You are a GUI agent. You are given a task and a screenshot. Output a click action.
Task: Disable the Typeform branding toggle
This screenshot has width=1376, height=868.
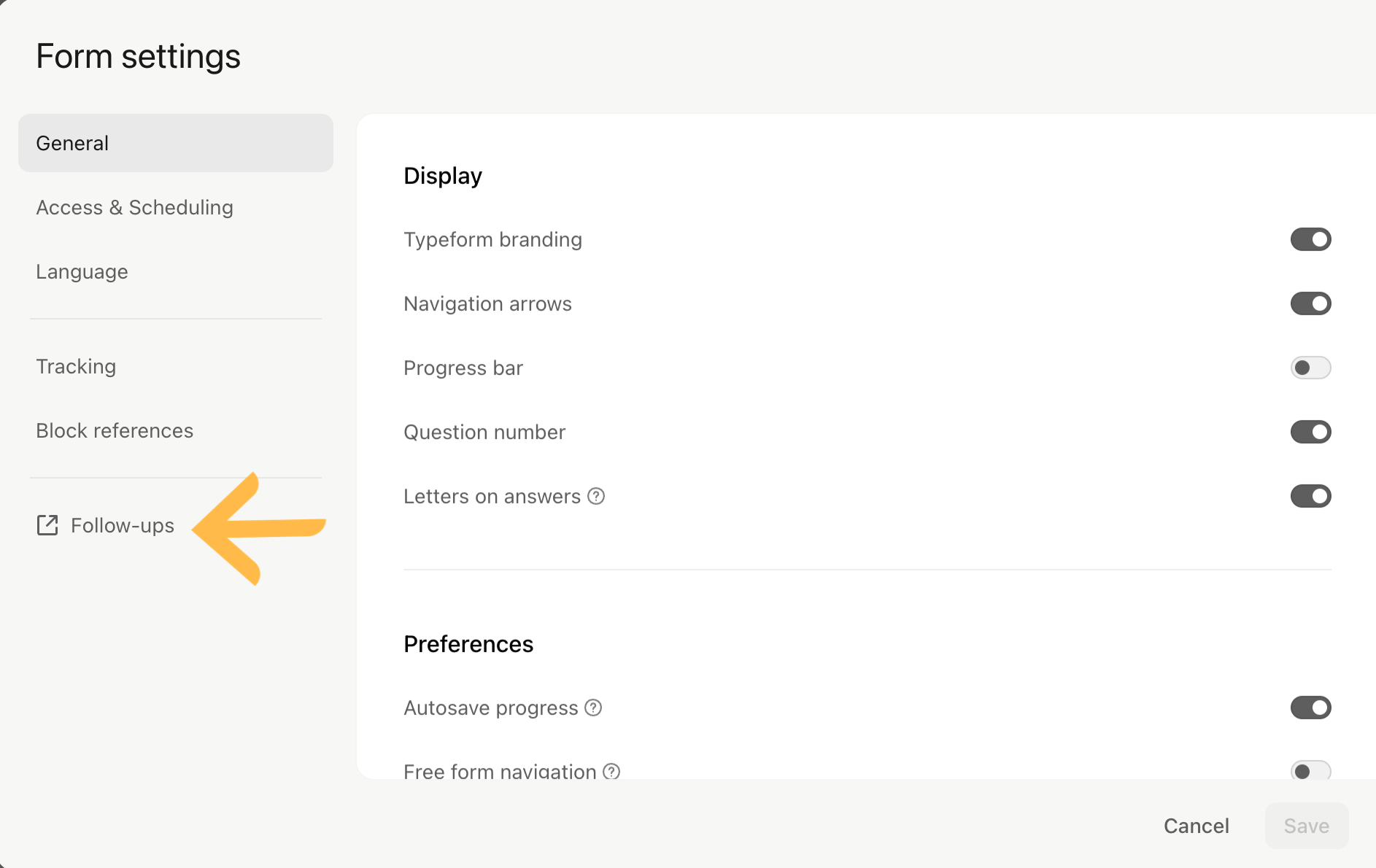(1310, 239)
